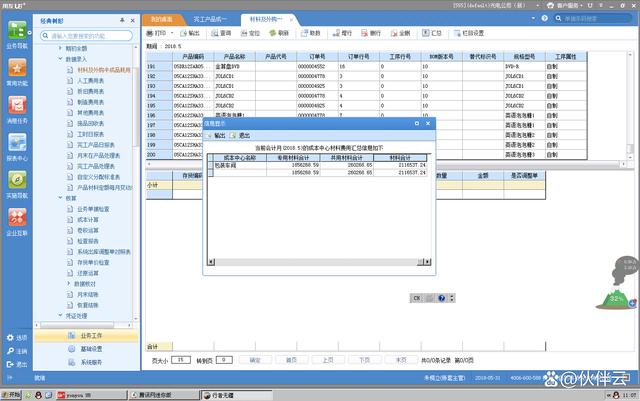Click 退出 in the 信息提示 dialog
The image size is (640, 401).
240,135
